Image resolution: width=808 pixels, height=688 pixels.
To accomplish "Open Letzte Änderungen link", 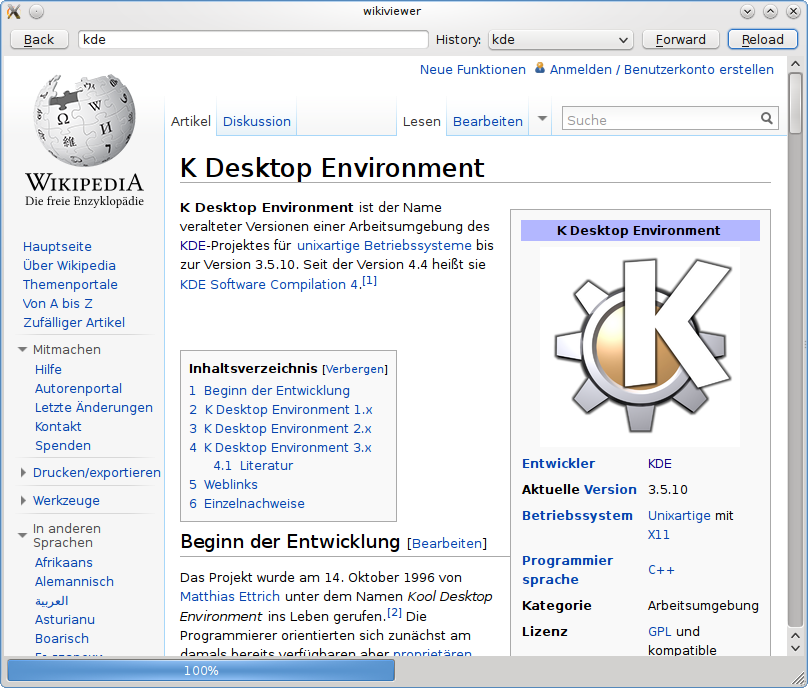I will [x=94, y=408].
